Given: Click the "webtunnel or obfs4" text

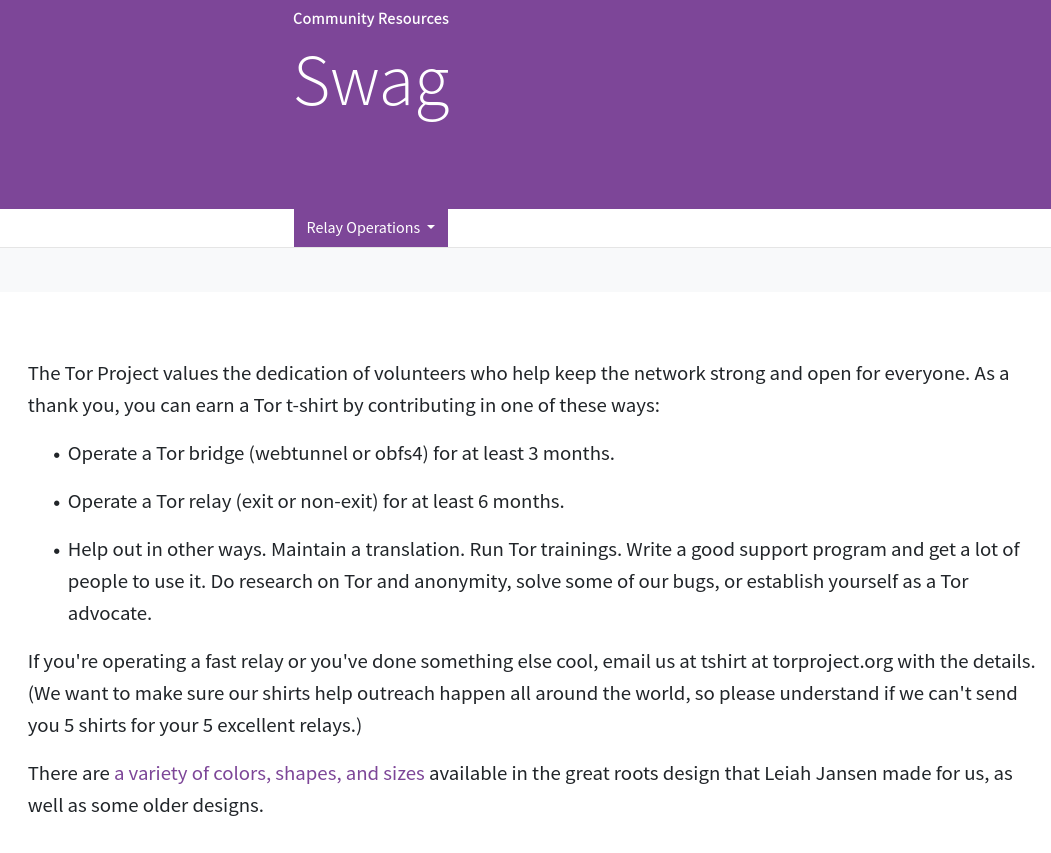Looking at the screenshot, I should pyautogui.click(x=341, y=453).
